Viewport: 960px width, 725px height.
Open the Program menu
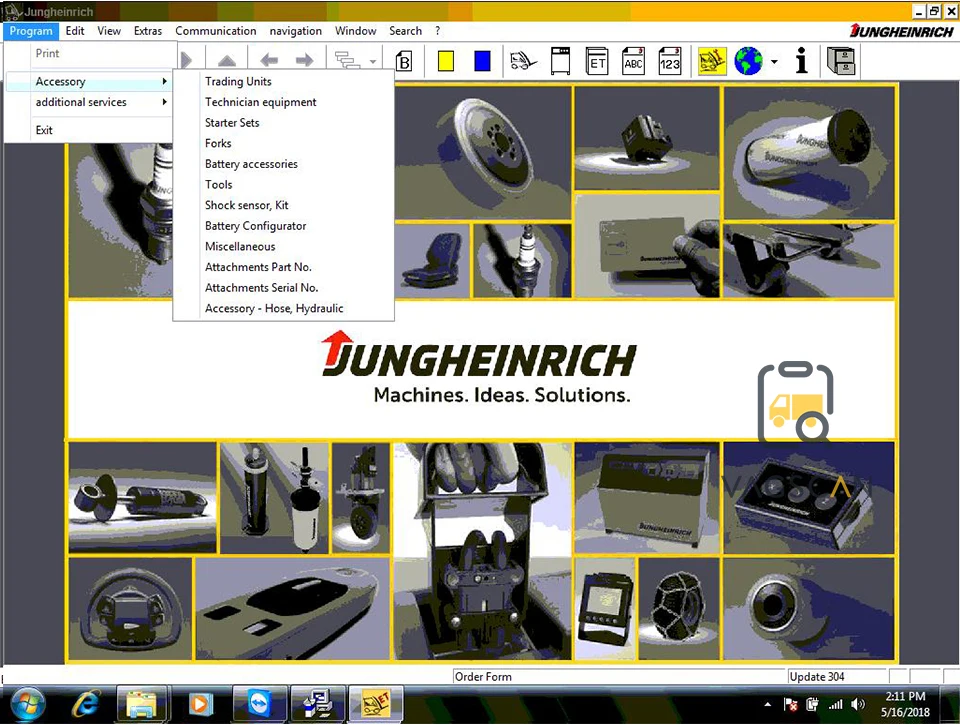click(x=31, y=31)
